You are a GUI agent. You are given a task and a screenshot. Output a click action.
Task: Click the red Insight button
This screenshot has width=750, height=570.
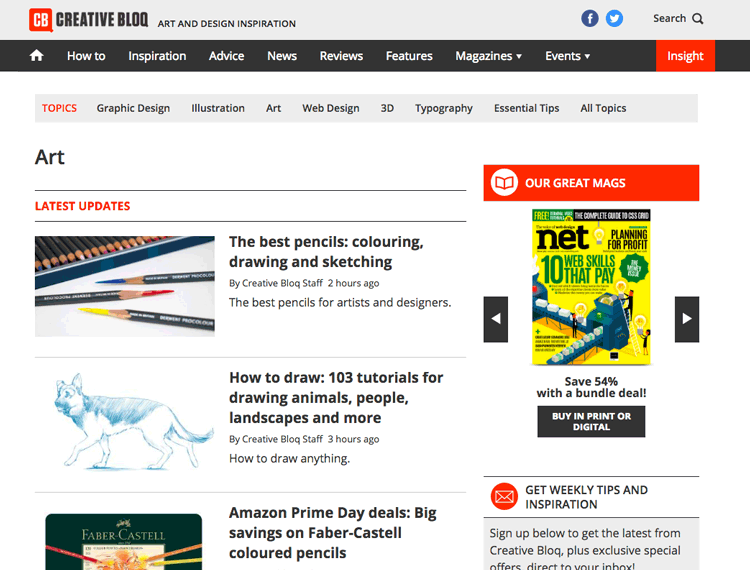point(685,56)
